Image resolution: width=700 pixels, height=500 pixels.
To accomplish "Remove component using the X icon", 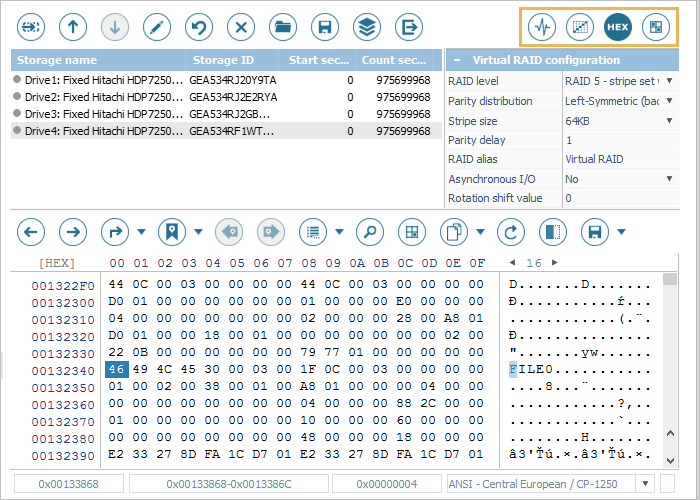I will 240,26.
